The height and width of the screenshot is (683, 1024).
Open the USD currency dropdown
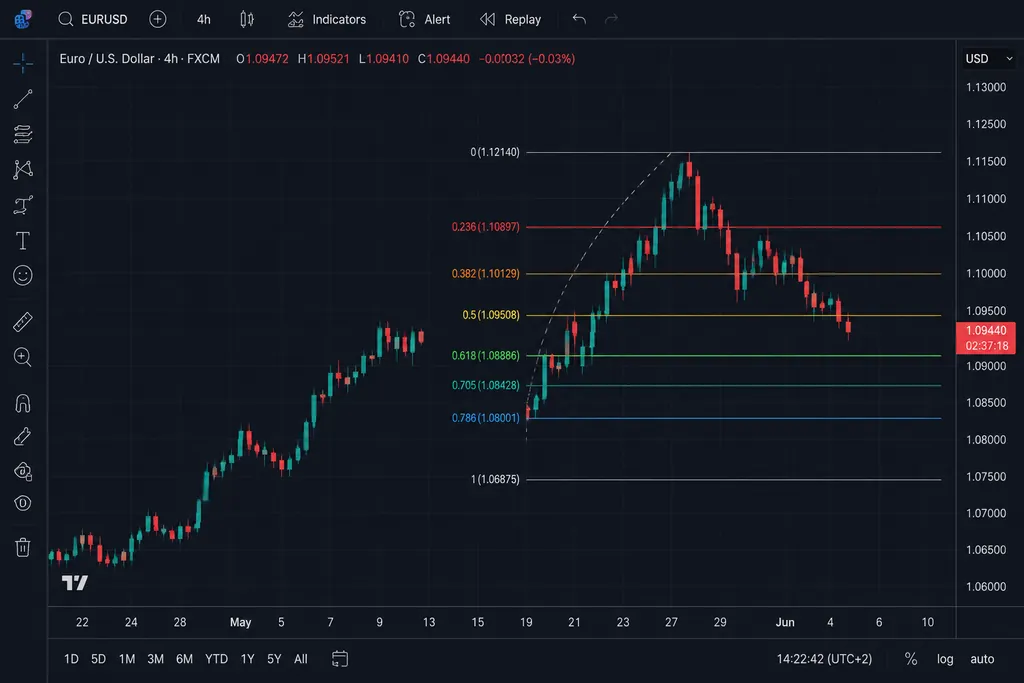pos(989,59)
